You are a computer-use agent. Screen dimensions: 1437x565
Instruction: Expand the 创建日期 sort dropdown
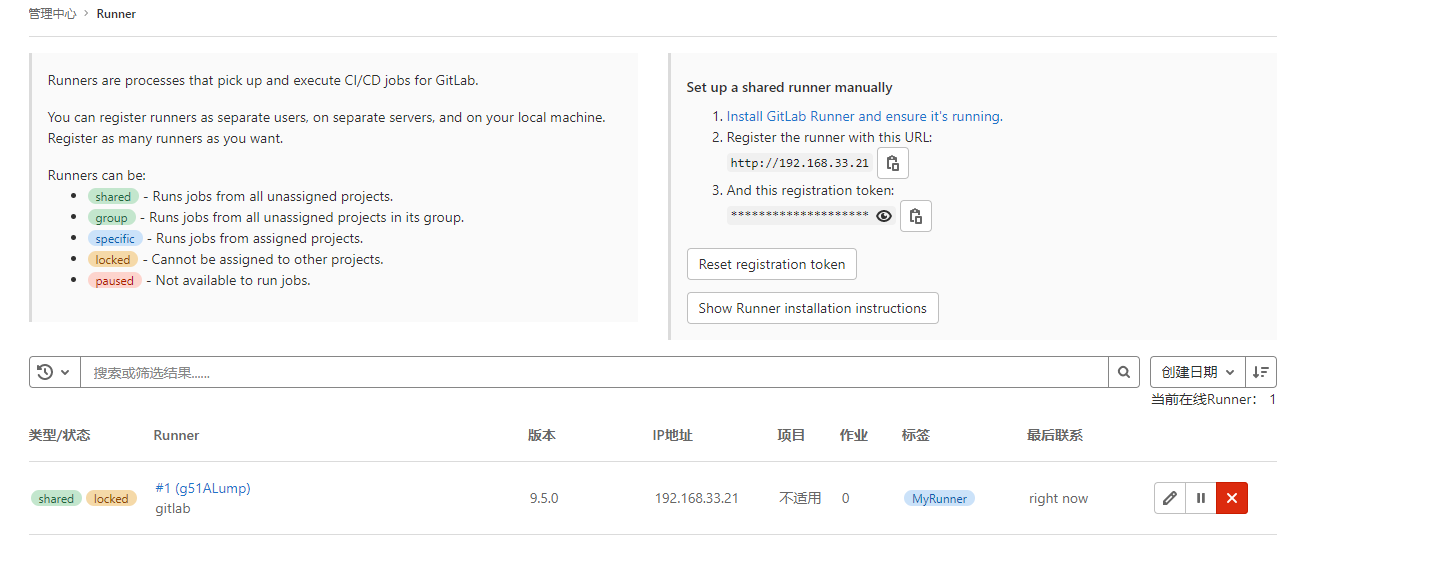1197,372
